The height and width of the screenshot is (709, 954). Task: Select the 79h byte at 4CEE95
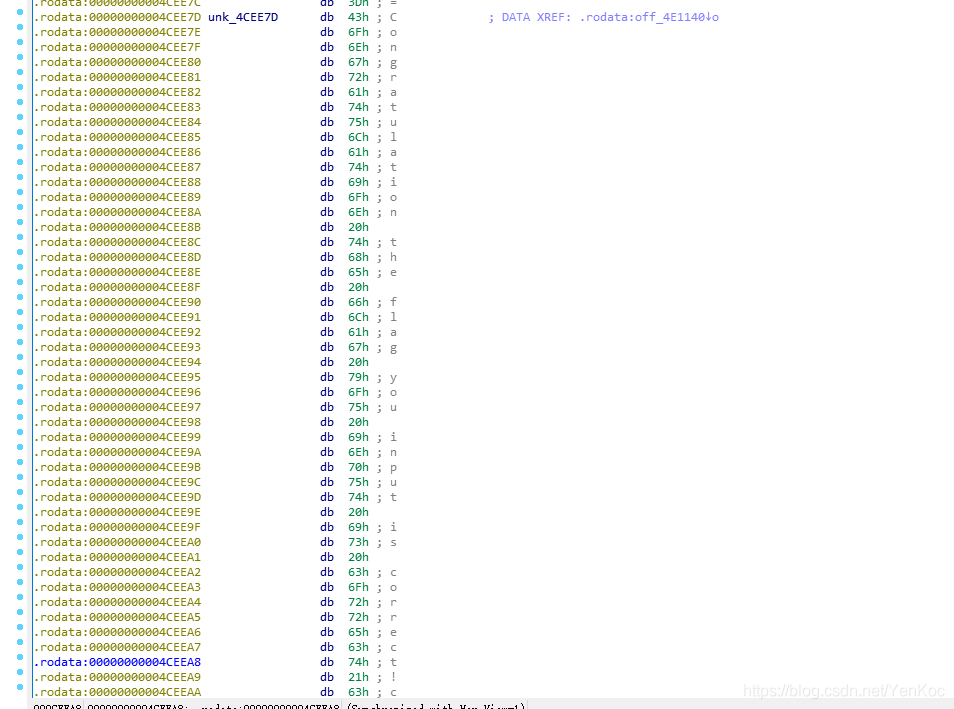click(358, 377)
